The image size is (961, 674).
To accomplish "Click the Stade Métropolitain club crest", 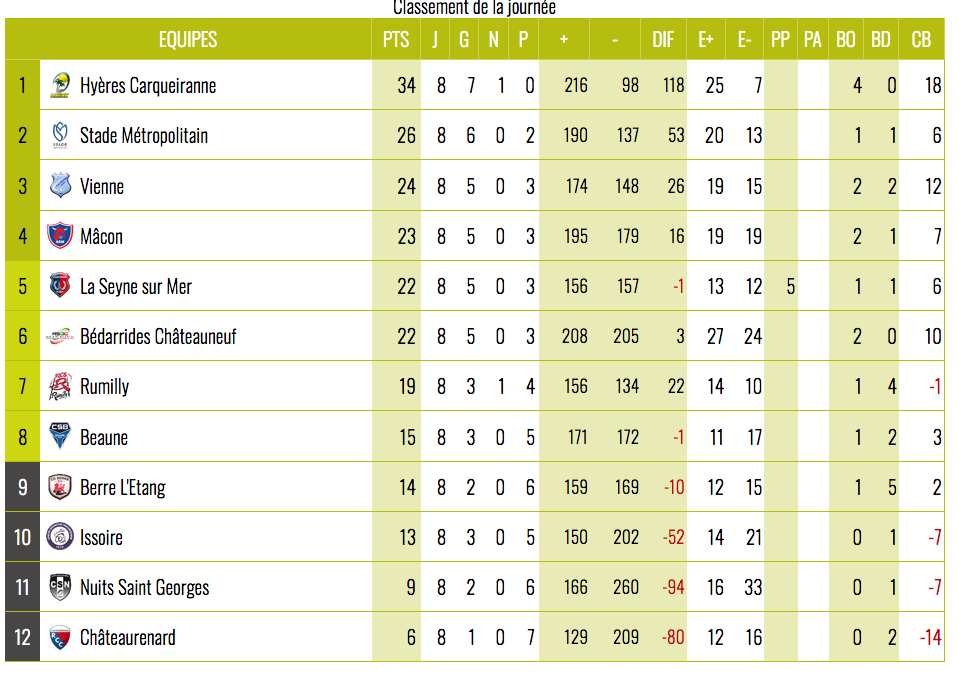I will pyautogui.click(x=60, y=135).
